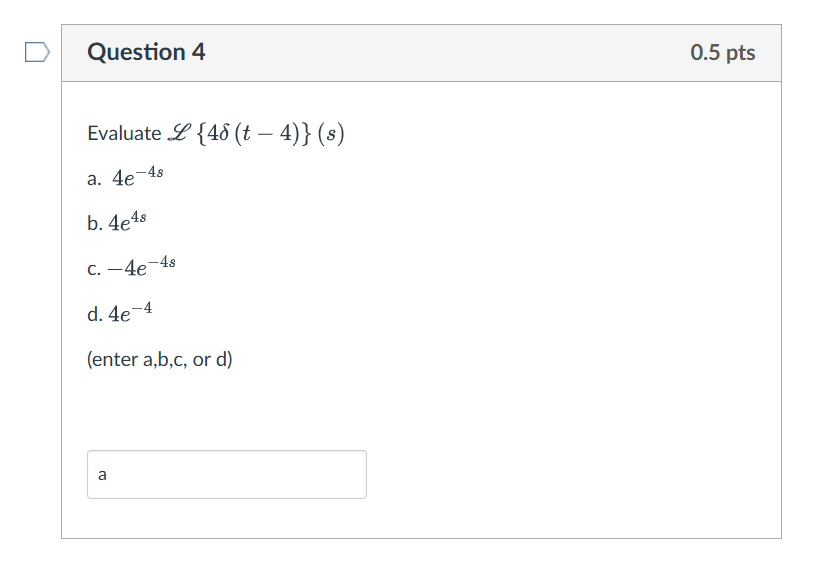Click the 'Evaluate' question text
832x582 pixels.
pyautogui.click(x=123, y=132)
